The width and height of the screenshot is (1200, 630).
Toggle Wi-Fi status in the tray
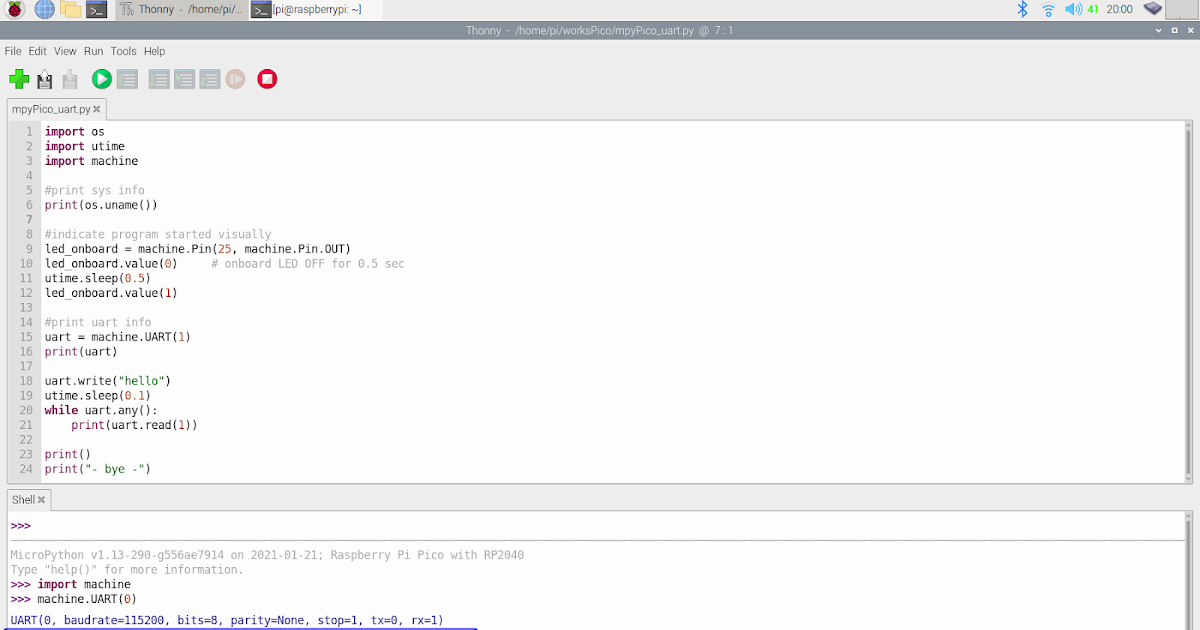coord(1048,9)
